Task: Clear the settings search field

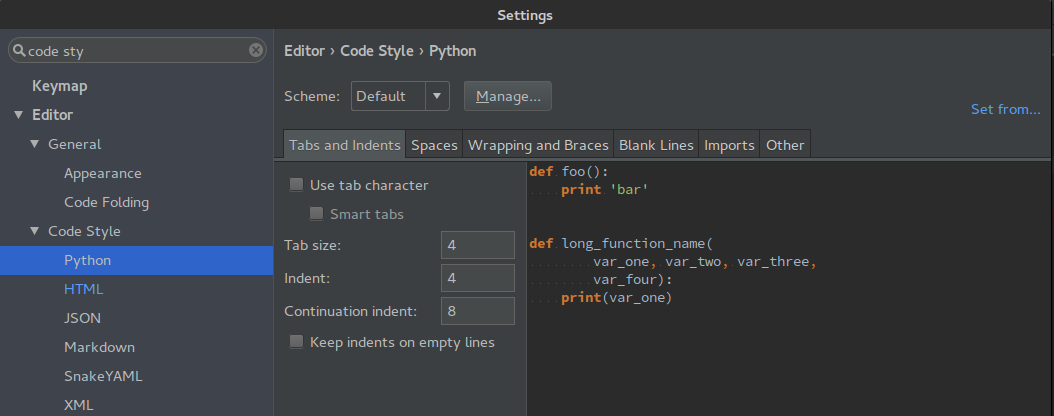Action: tap(255, 50)
